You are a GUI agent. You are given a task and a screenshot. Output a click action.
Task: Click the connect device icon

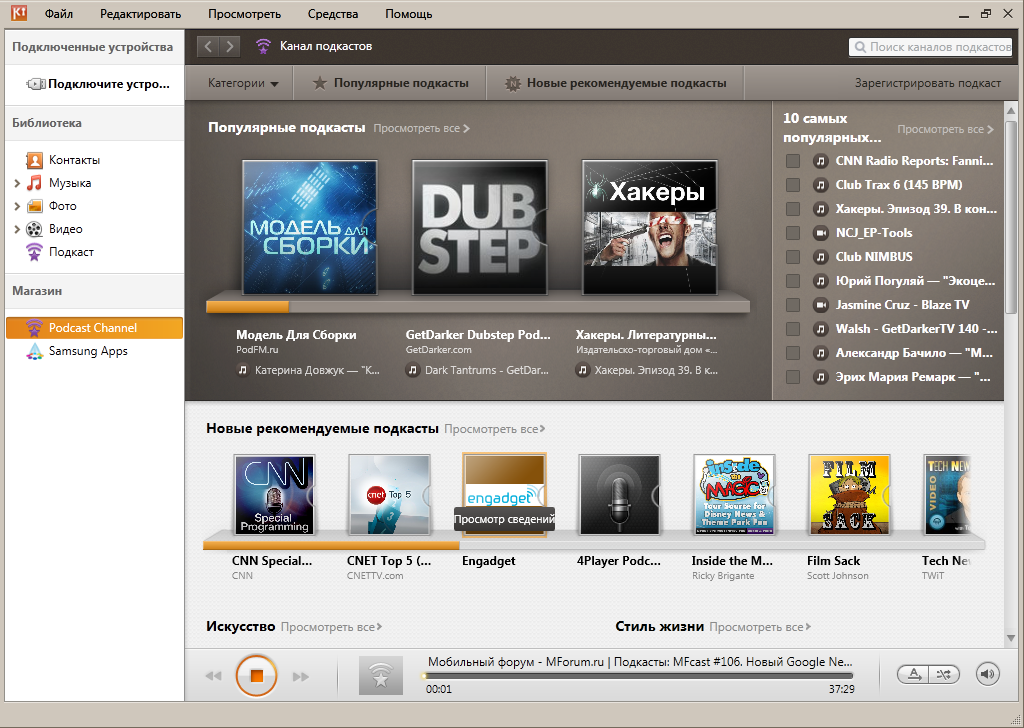tap(36, 84)
